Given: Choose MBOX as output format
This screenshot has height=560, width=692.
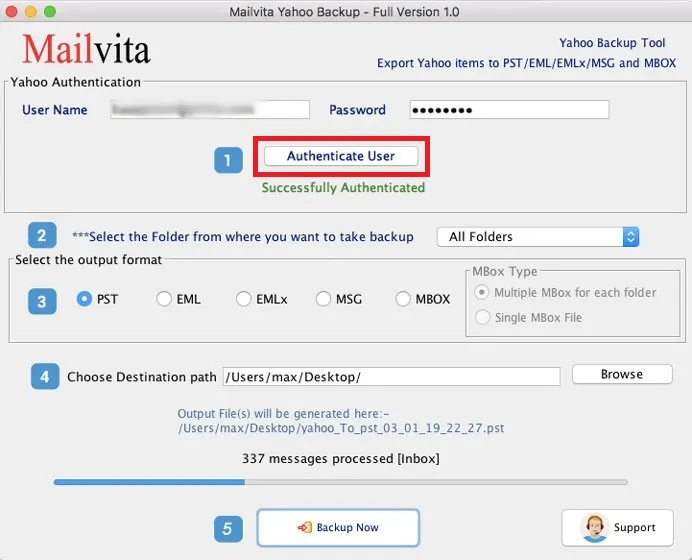Looking at the screenshot, I should click(x=403, y=299).
